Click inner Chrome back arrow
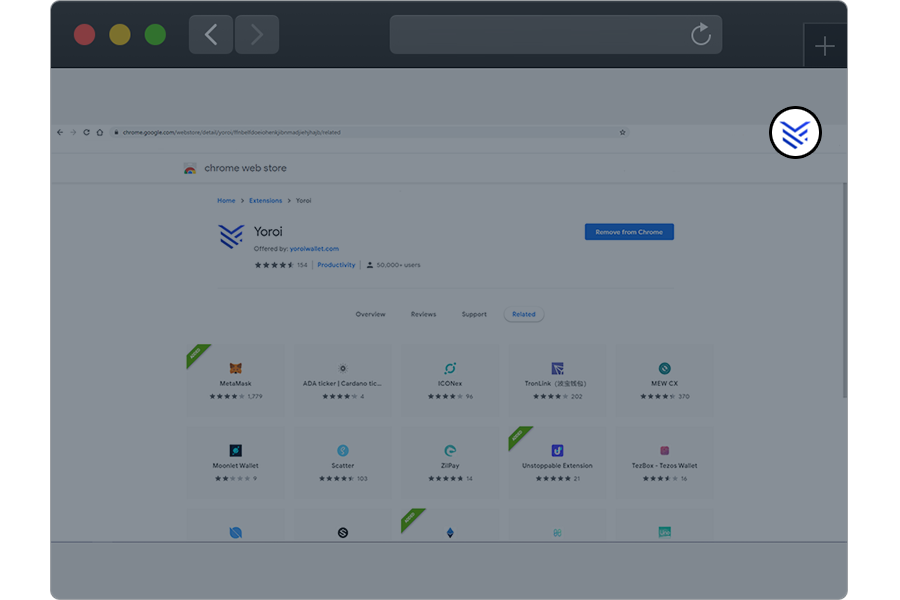The image size is (900, 600). click(60, 132)
